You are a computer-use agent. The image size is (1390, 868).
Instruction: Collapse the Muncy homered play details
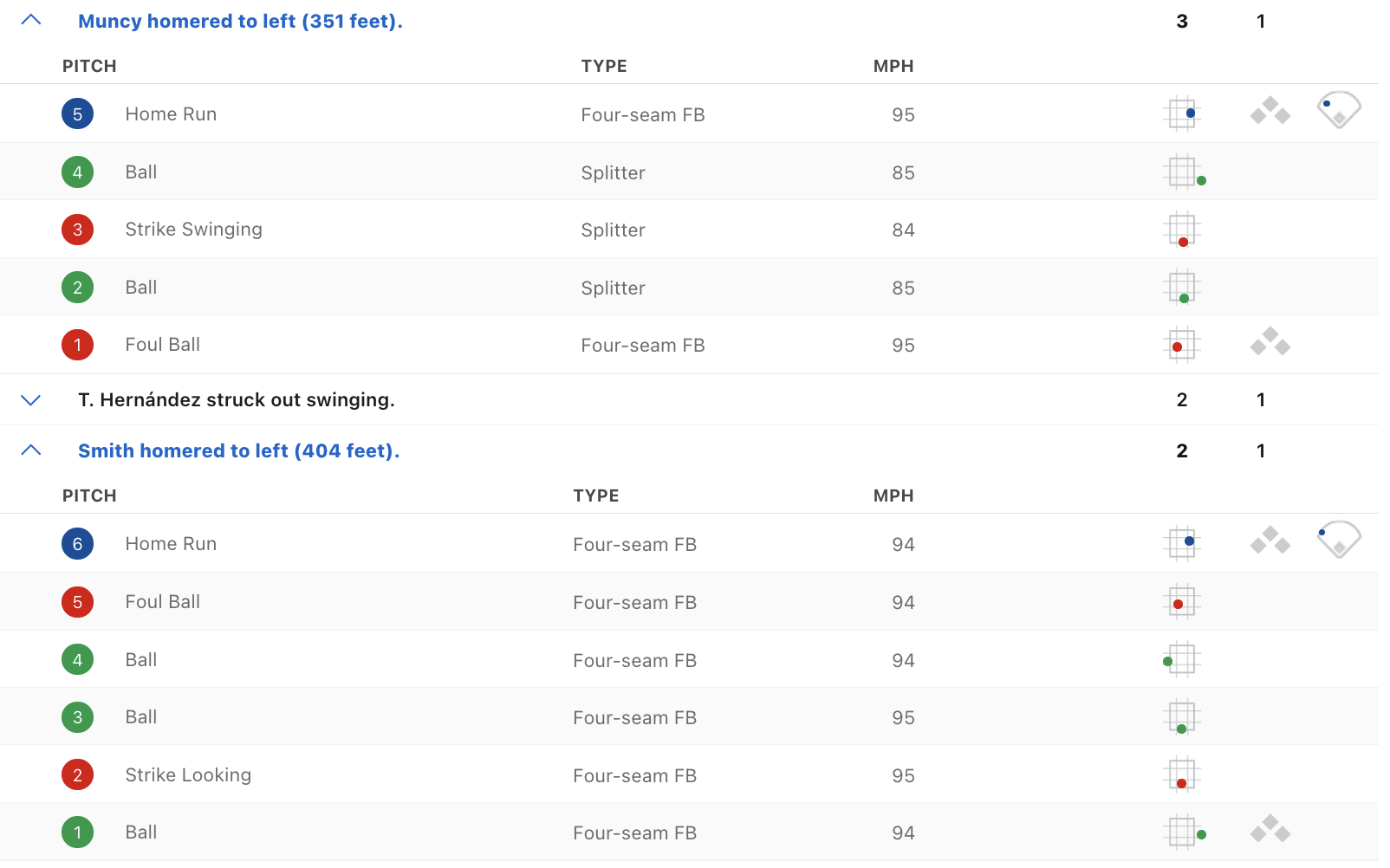pyautogui.click(x=31, y=21)
